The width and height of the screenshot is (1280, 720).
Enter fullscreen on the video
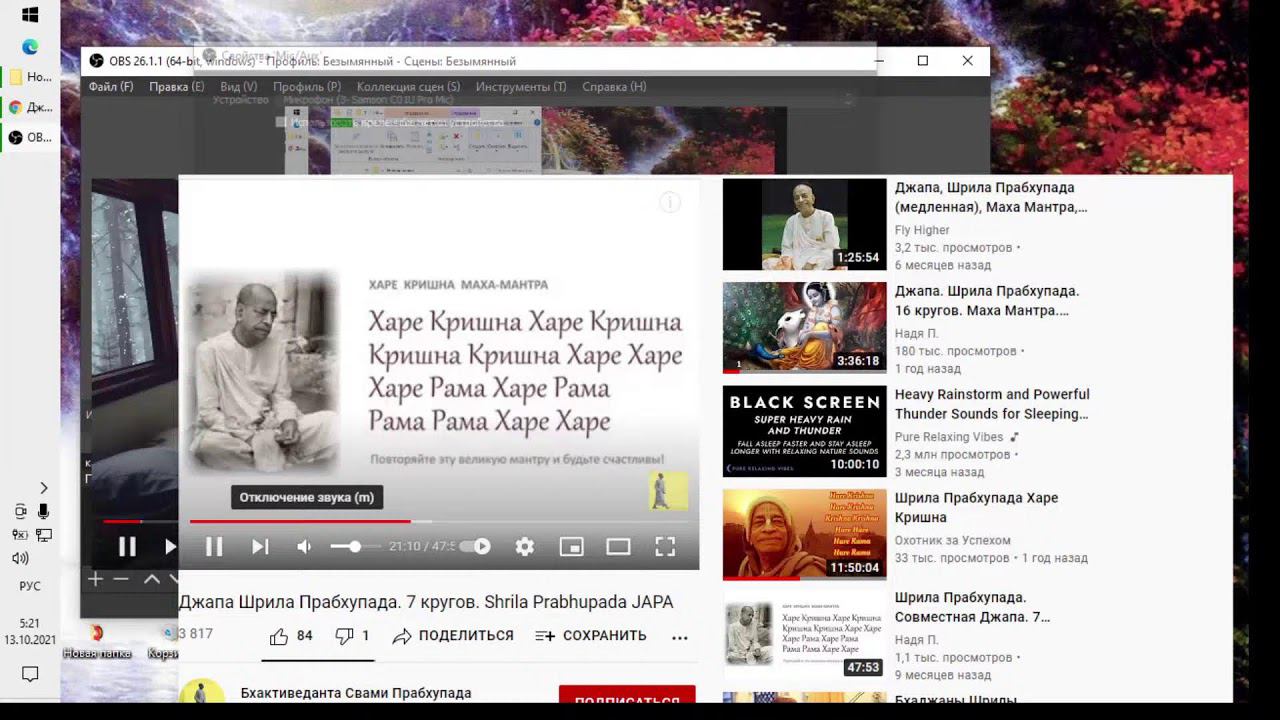[665, 546]
